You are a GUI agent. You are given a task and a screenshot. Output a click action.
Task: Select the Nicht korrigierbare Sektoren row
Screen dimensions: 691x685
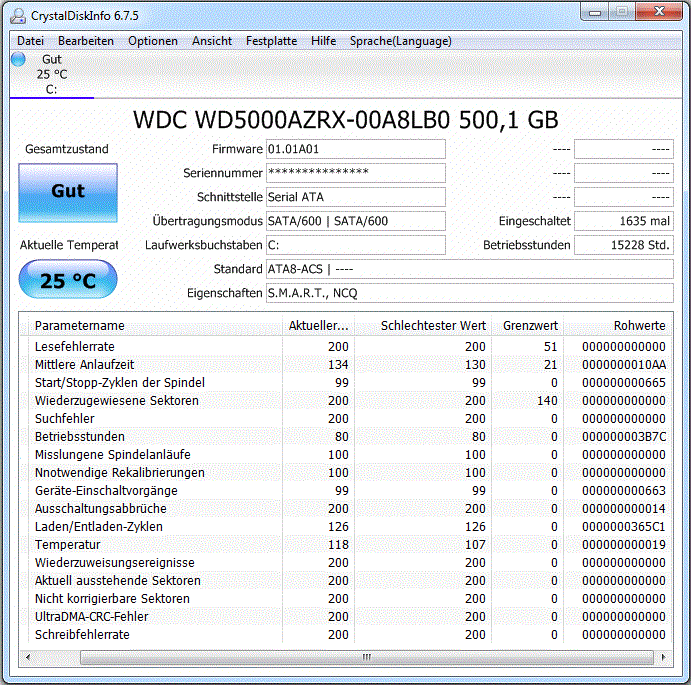pyautogui.click(x=346, y=599)
